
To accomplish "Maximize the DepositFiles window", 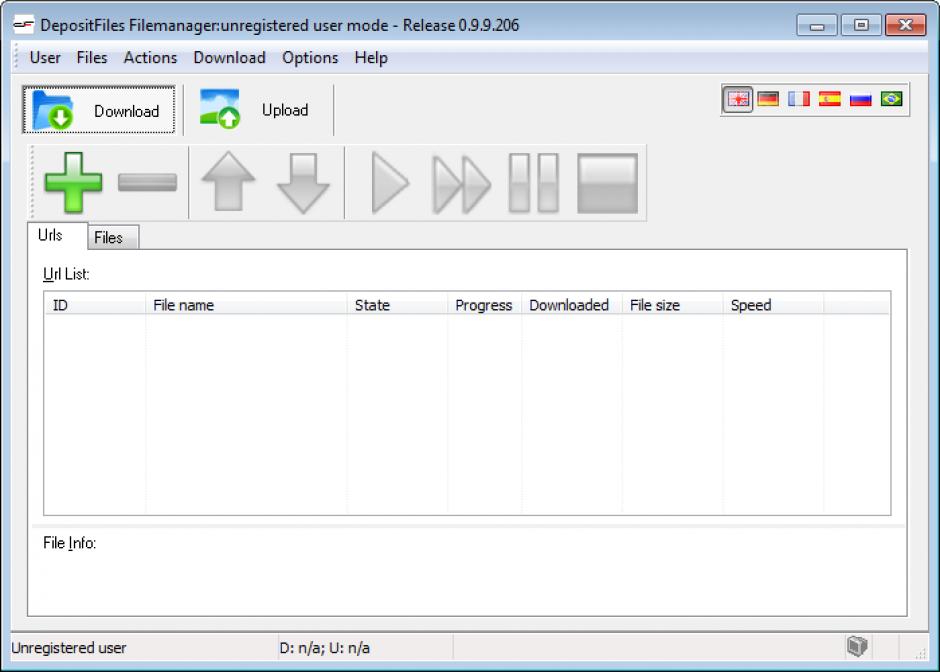I will (861, 25).
